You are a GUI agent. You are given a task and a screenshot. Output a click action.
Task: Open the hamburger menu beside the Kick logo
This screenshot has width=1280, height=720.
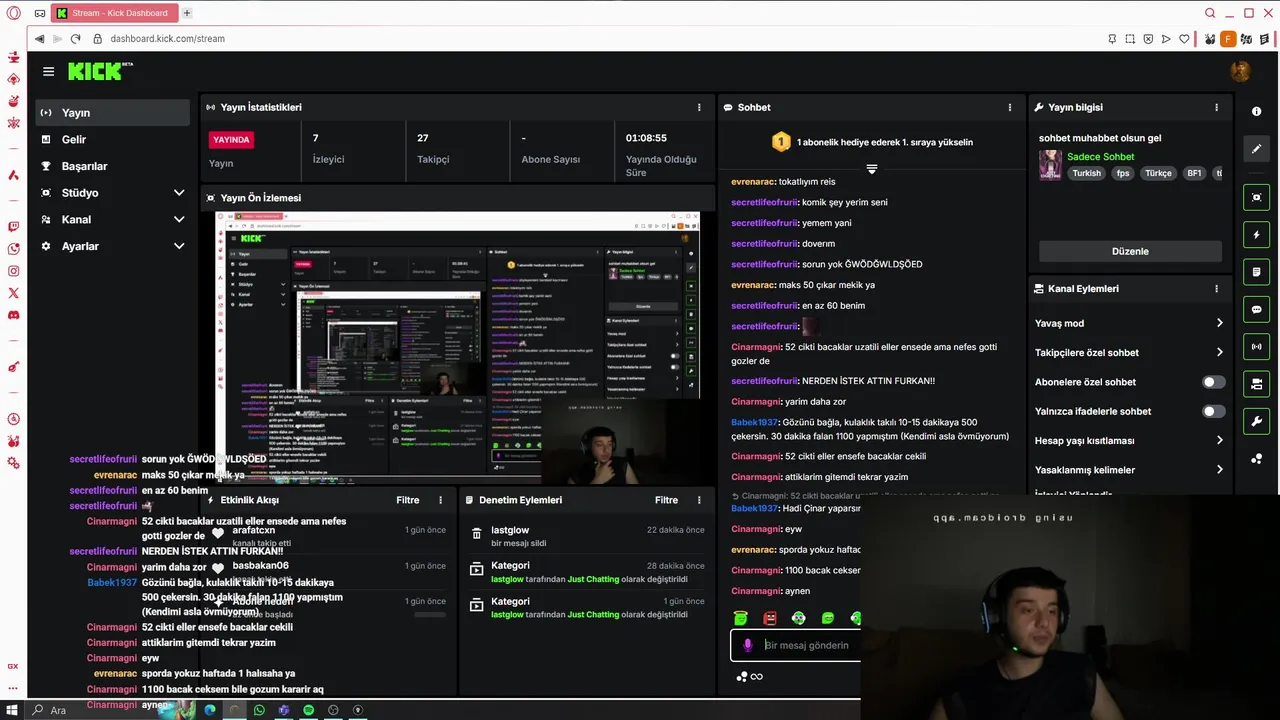[48, 71]
